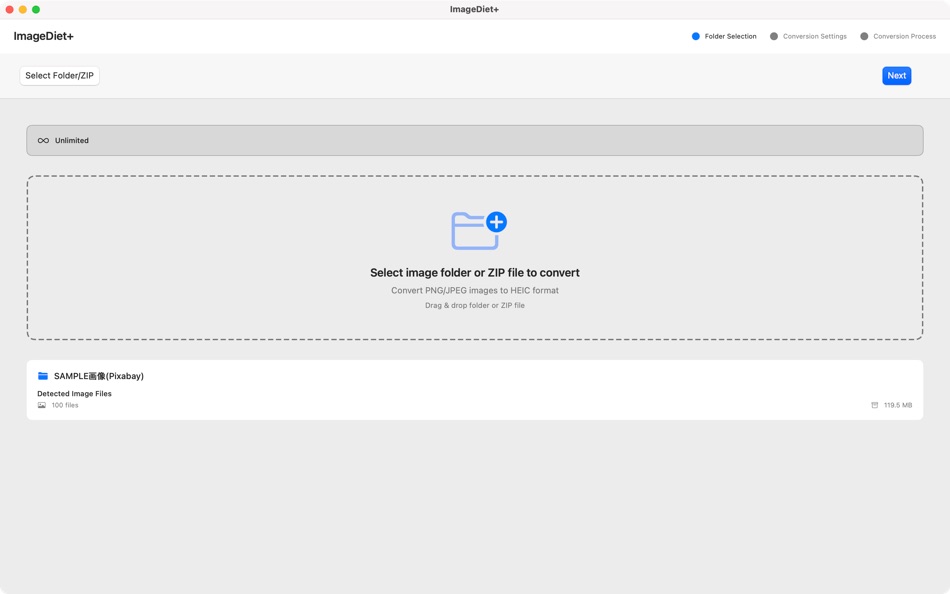950x594 pixels.
Task: Toggle full screen with the green window button
Action: point(38,8)
